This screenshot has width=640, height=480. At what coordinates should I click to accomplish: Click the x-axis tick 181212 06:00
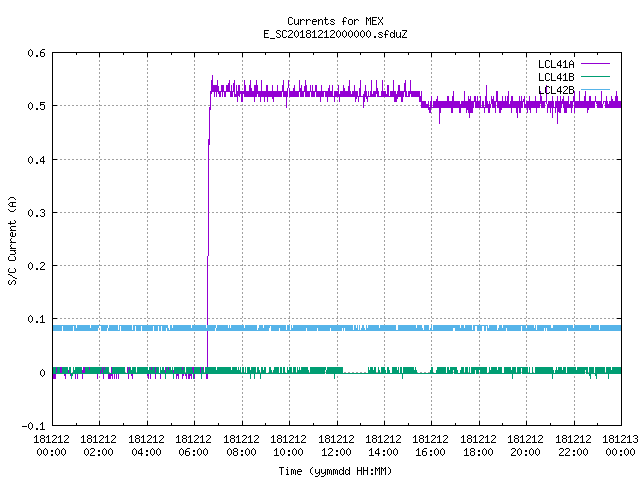pyautogui.click(x=193, y=445)
